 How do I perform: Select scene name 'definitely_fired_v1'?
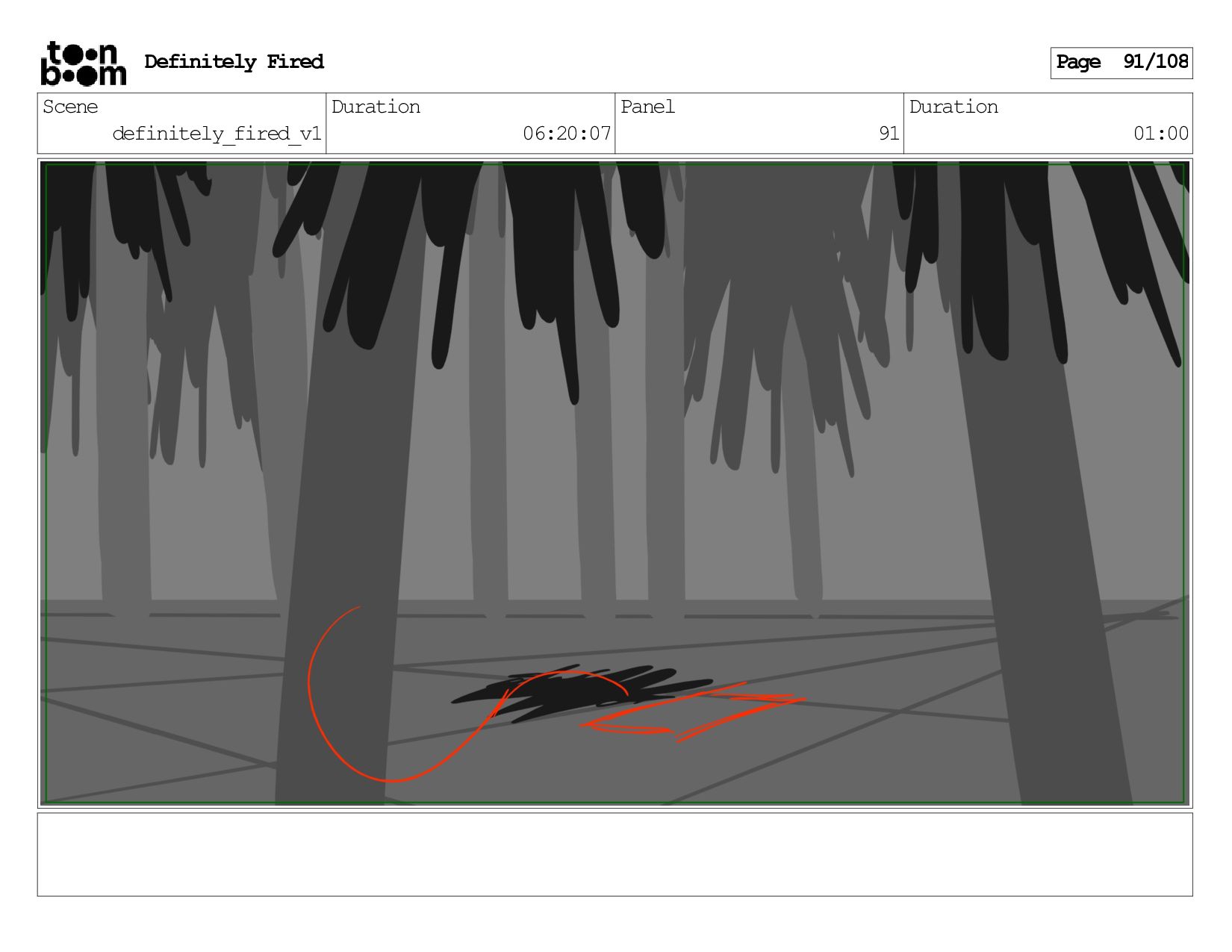click(x=217, y=134)
